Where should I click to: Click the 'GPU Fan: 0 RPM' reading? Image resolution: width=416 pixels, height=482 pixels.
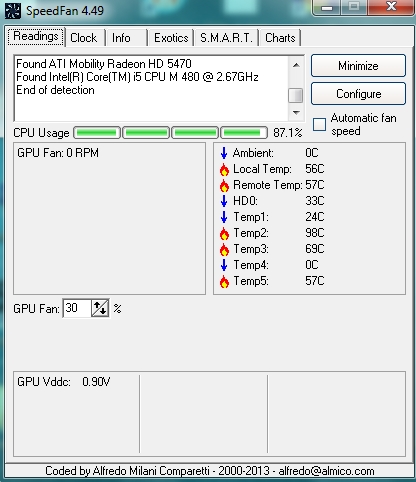58,153
